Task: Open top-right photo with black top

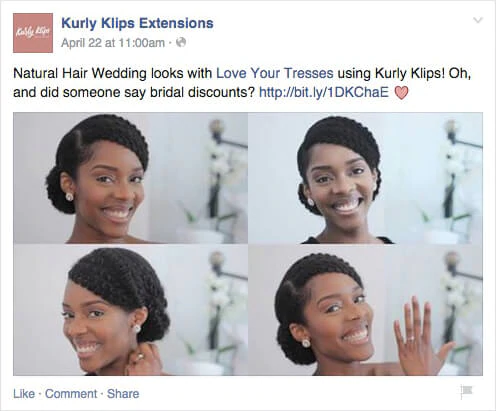Action: (x=366, y=178)
